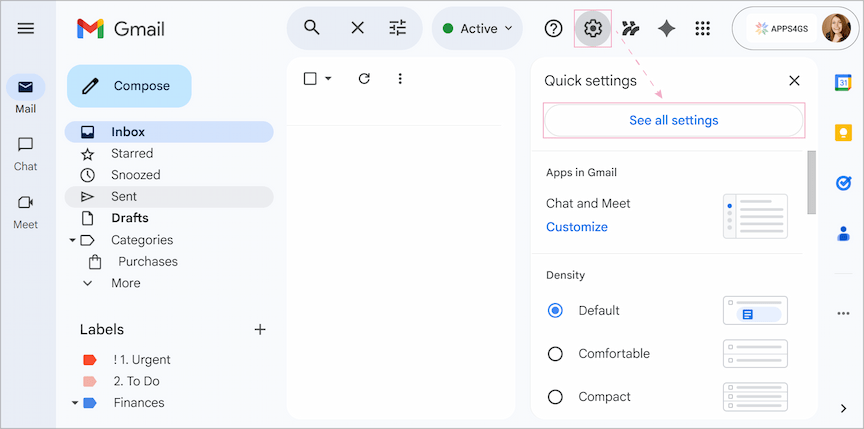The width and height of the screenshot is (864, 429).
Task: Open the main menu hamburger icon
Action: pos(26,28)
